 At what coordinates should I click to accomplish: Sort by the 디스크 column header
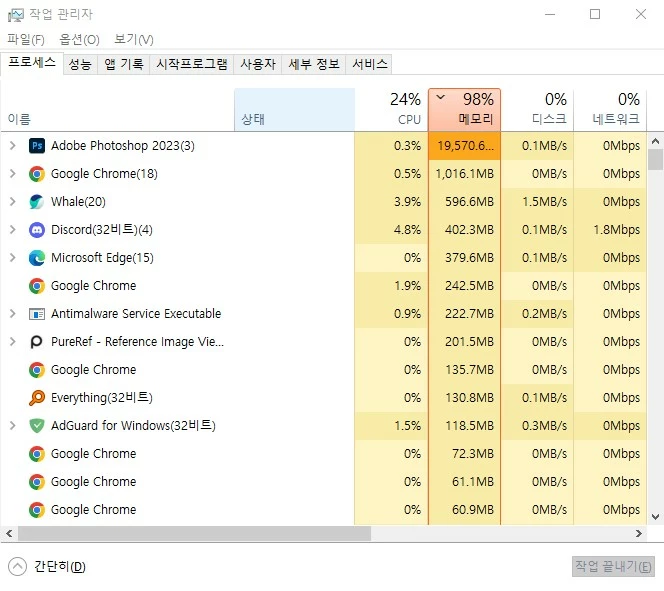point(537,110)
